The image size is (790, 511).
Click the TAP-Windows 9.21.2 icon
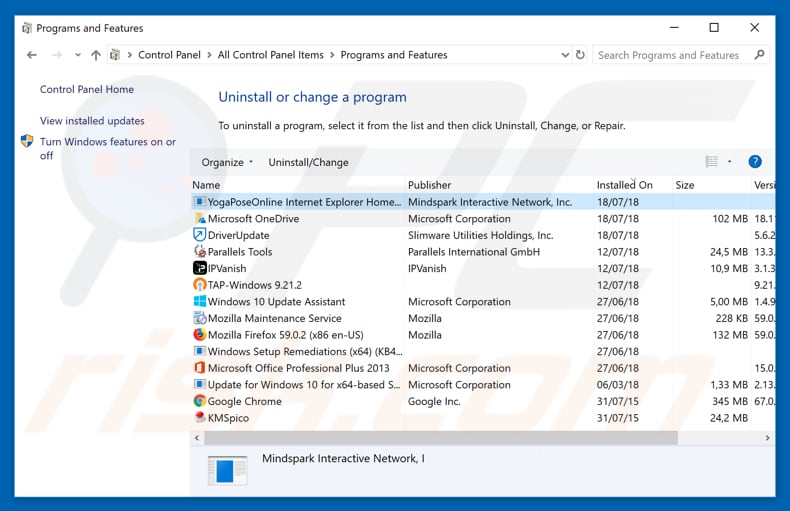[x=200, y=285]
